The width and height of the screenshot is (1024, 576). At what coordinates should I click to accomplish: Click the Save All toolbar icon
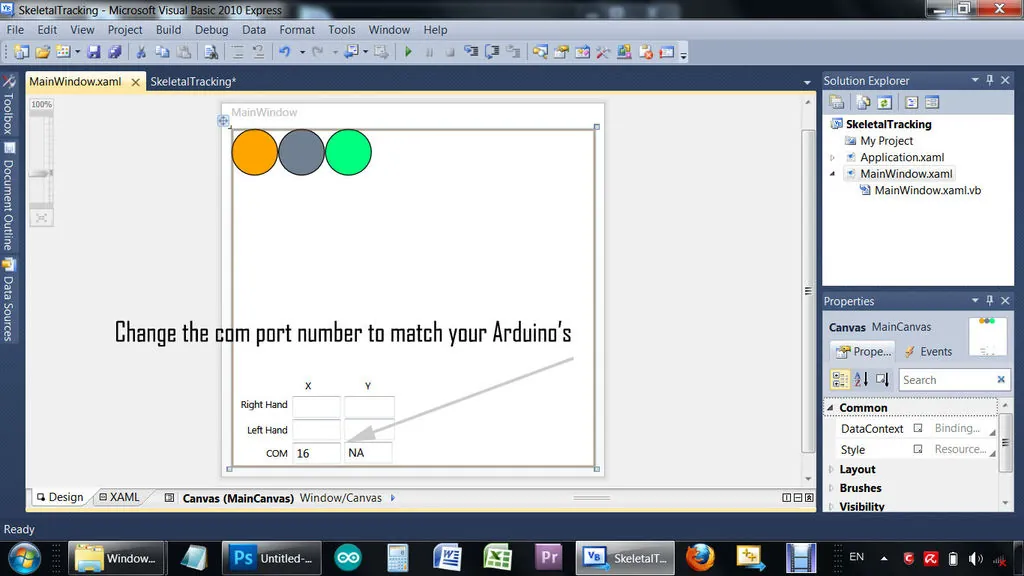tap(114, 52)
